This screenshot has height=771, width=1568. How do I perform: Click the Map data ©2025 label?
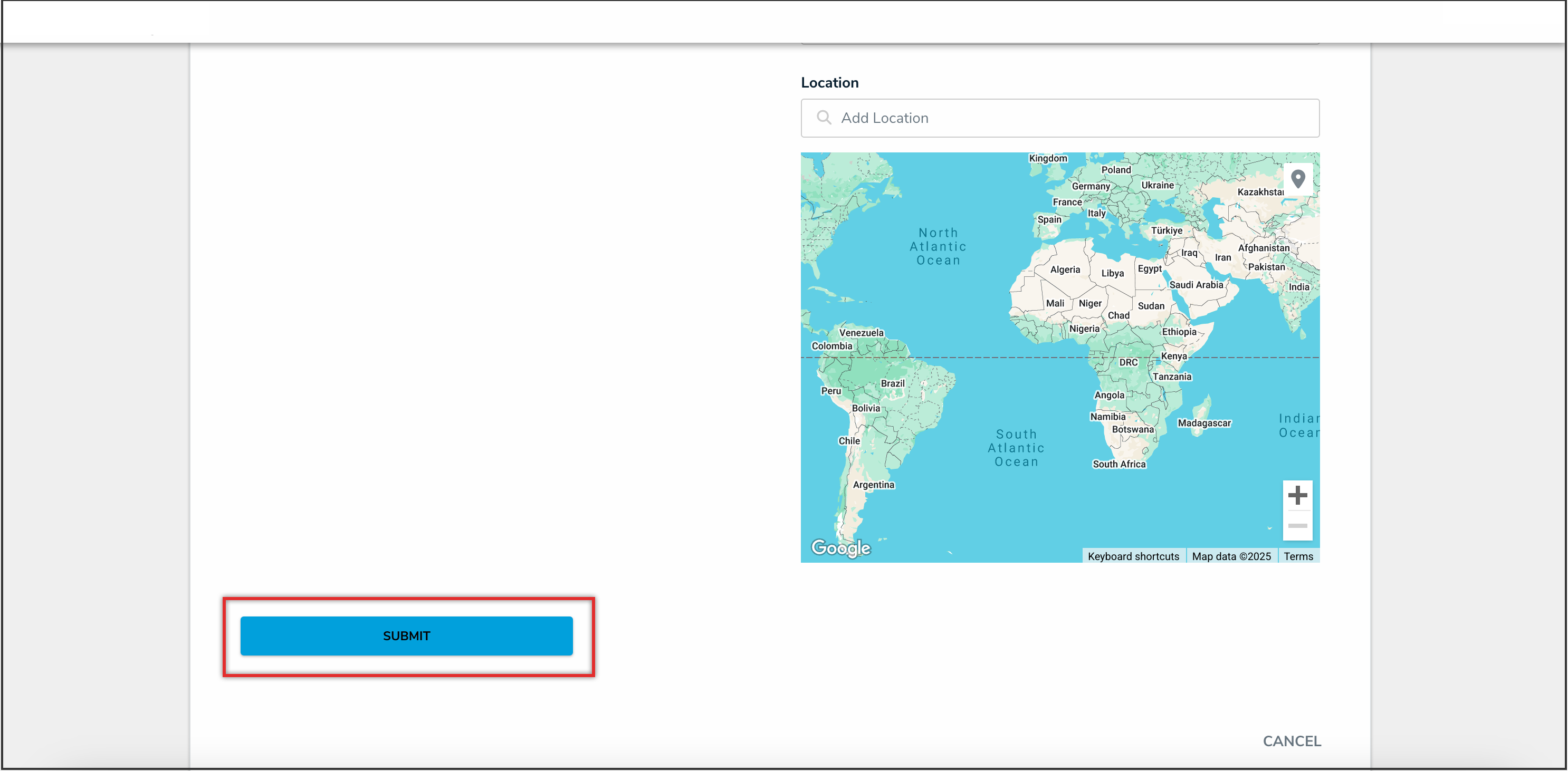pos(1231,556)
